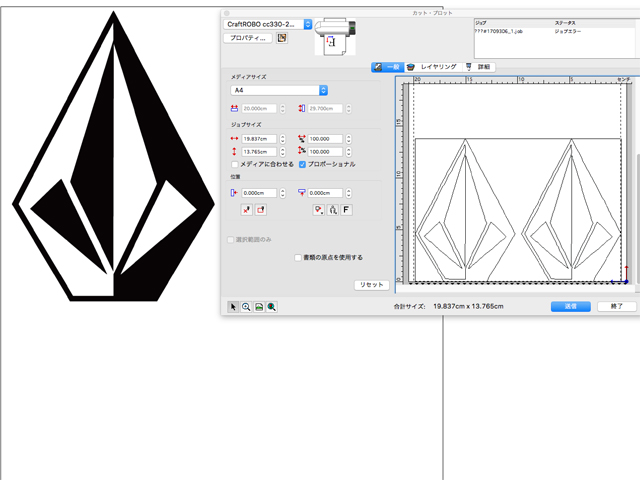This screenshot has width=640, height=480.
Task: Click the black diamond logo on canvas
Action: pyautogui.click(x=113, y=156)
